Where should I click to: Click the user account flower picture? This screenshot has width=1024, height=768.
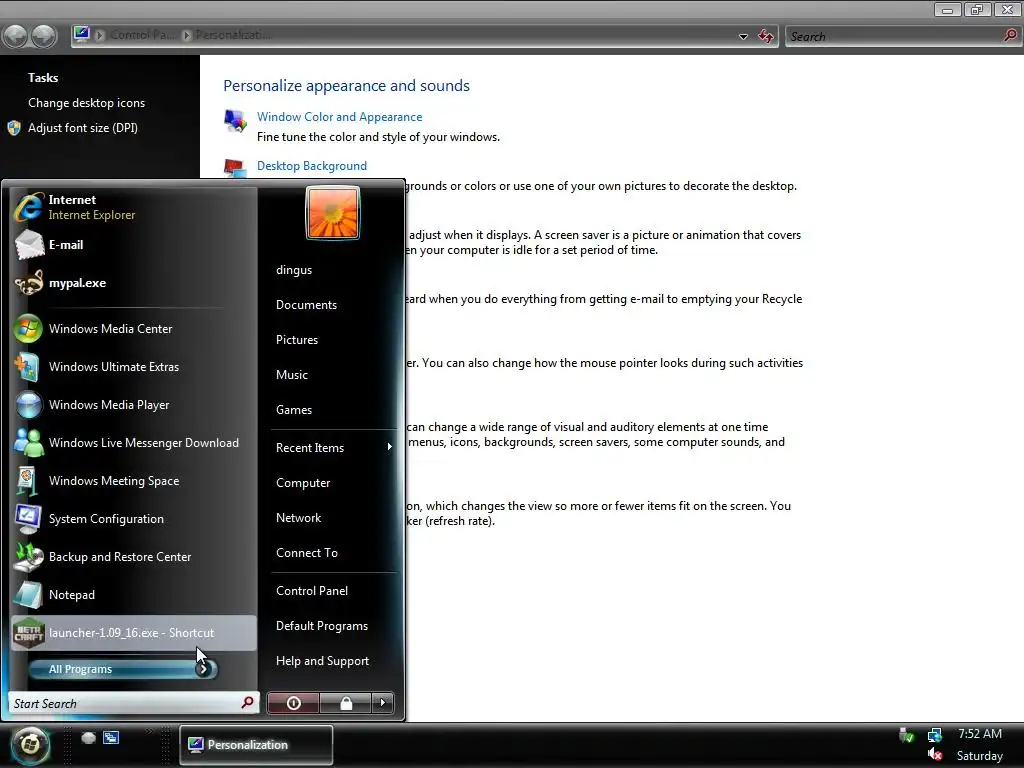pyautogui.click(x=333, y=214)
